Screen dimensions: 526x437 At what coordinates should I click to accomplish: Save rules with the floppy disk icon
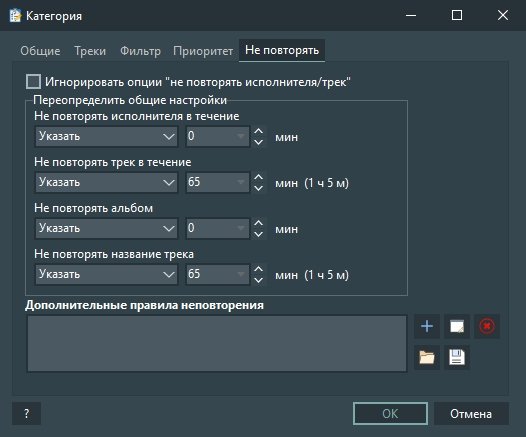coord(457,357)
